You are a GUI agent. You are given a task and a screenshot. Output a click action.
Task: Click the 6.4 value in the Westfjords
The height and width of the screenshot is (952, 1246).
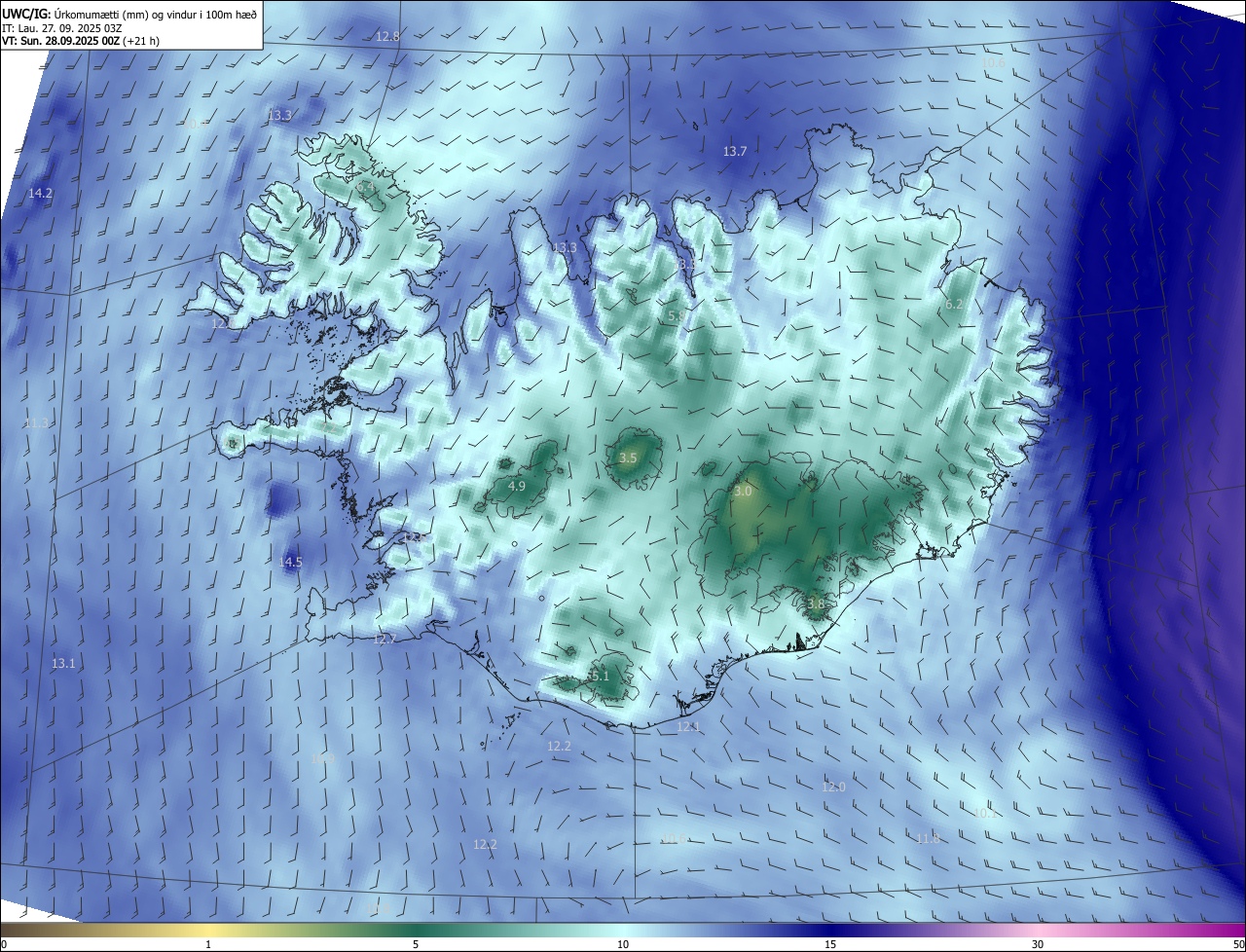366,186
